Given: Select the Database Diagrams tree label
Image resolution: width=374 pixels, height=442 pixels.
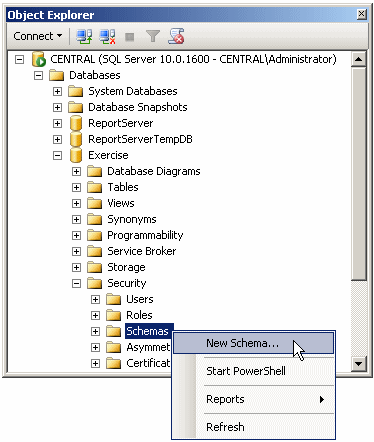Looking at the screenshot, I should (x=154, y=171).
